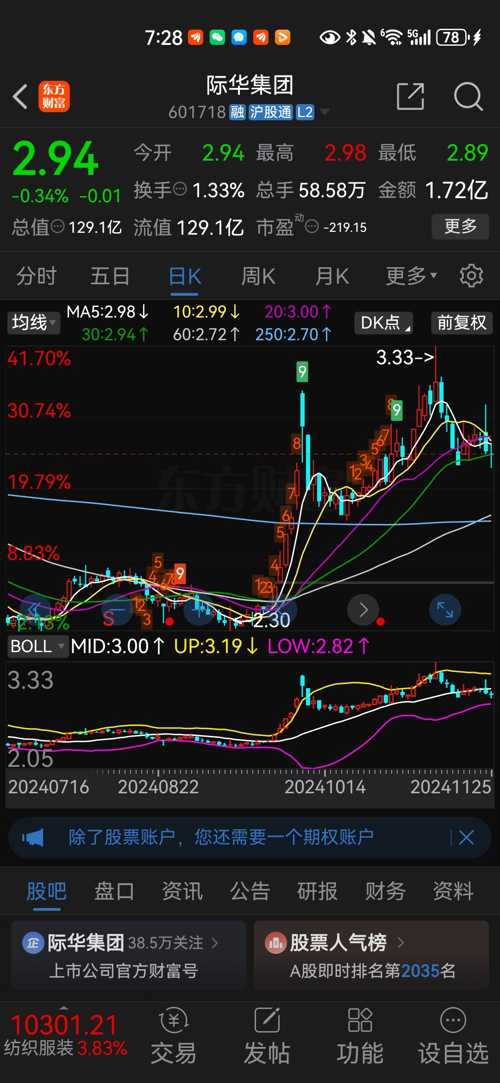Tap the 更多 button beside 市盈

click(x=461, y=226)
